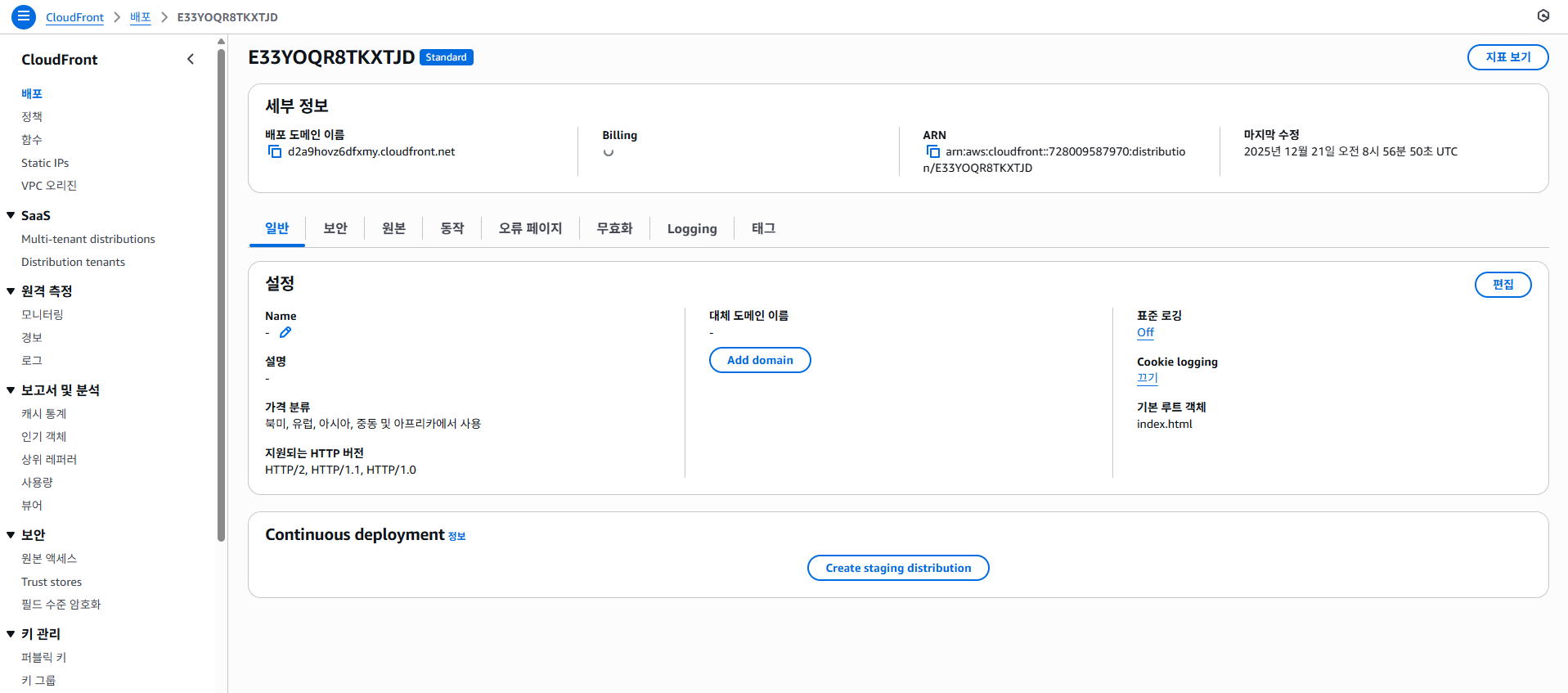The width and height of the screenshot is (1568, 693).
Task: Collapse the SaaS section
Action: click(11, 216)
